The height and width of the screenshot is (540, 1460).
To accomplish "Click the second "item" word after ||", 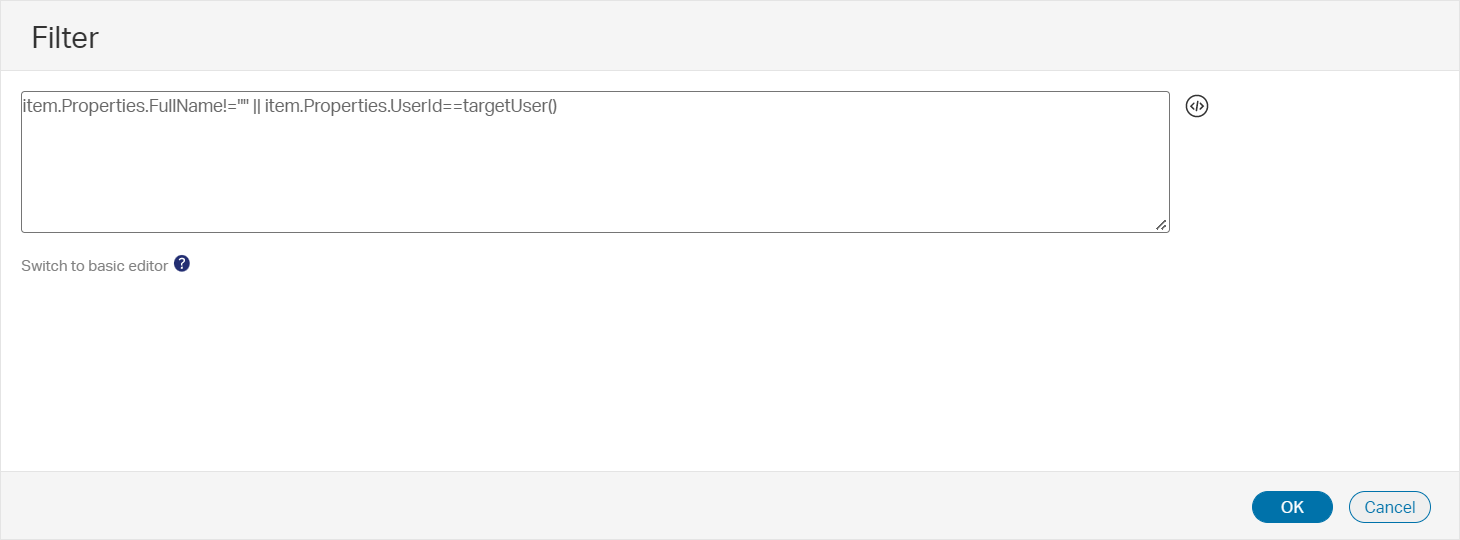I will coord(281,106).
